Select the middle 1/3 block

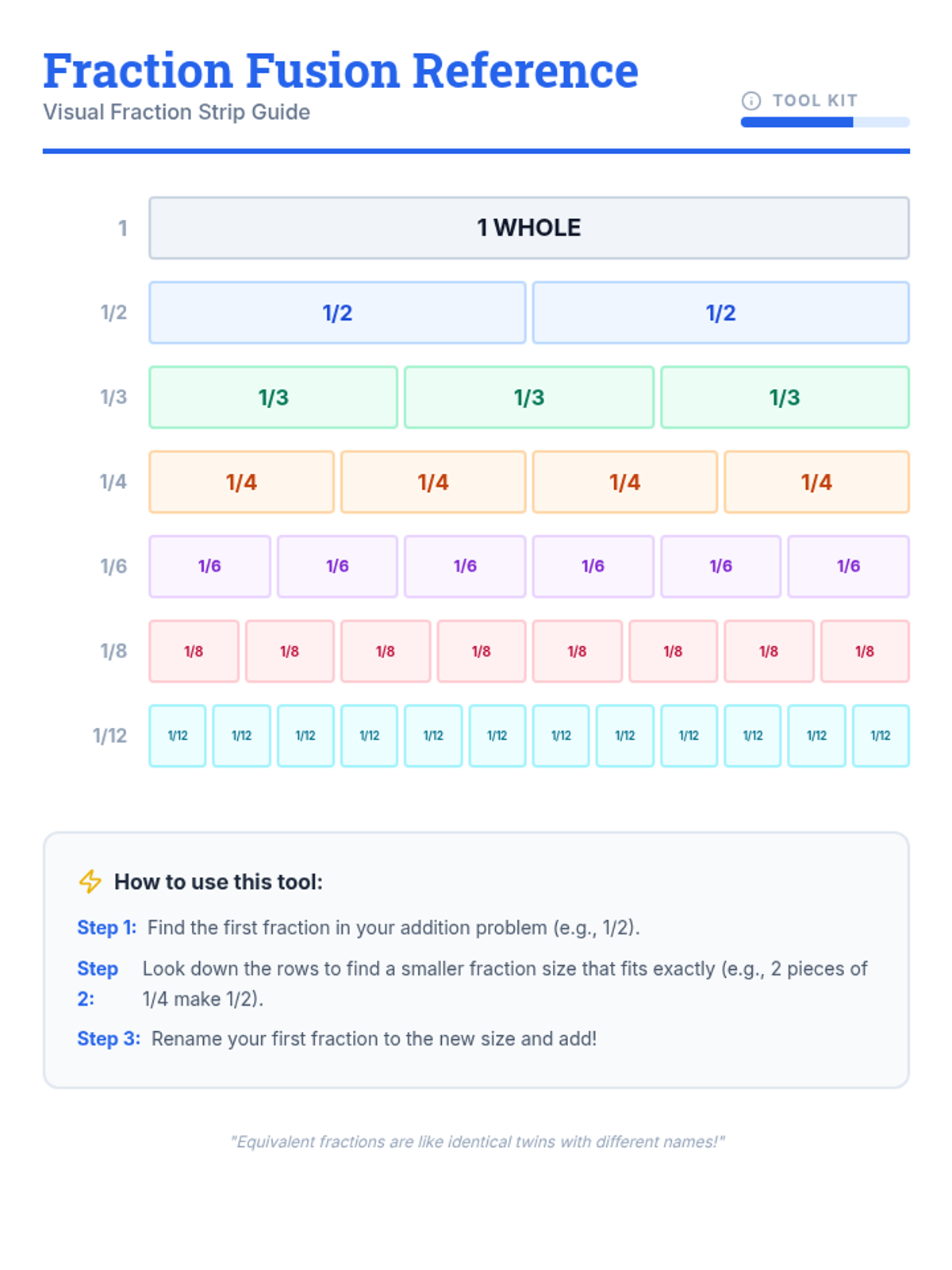(528, 398)
